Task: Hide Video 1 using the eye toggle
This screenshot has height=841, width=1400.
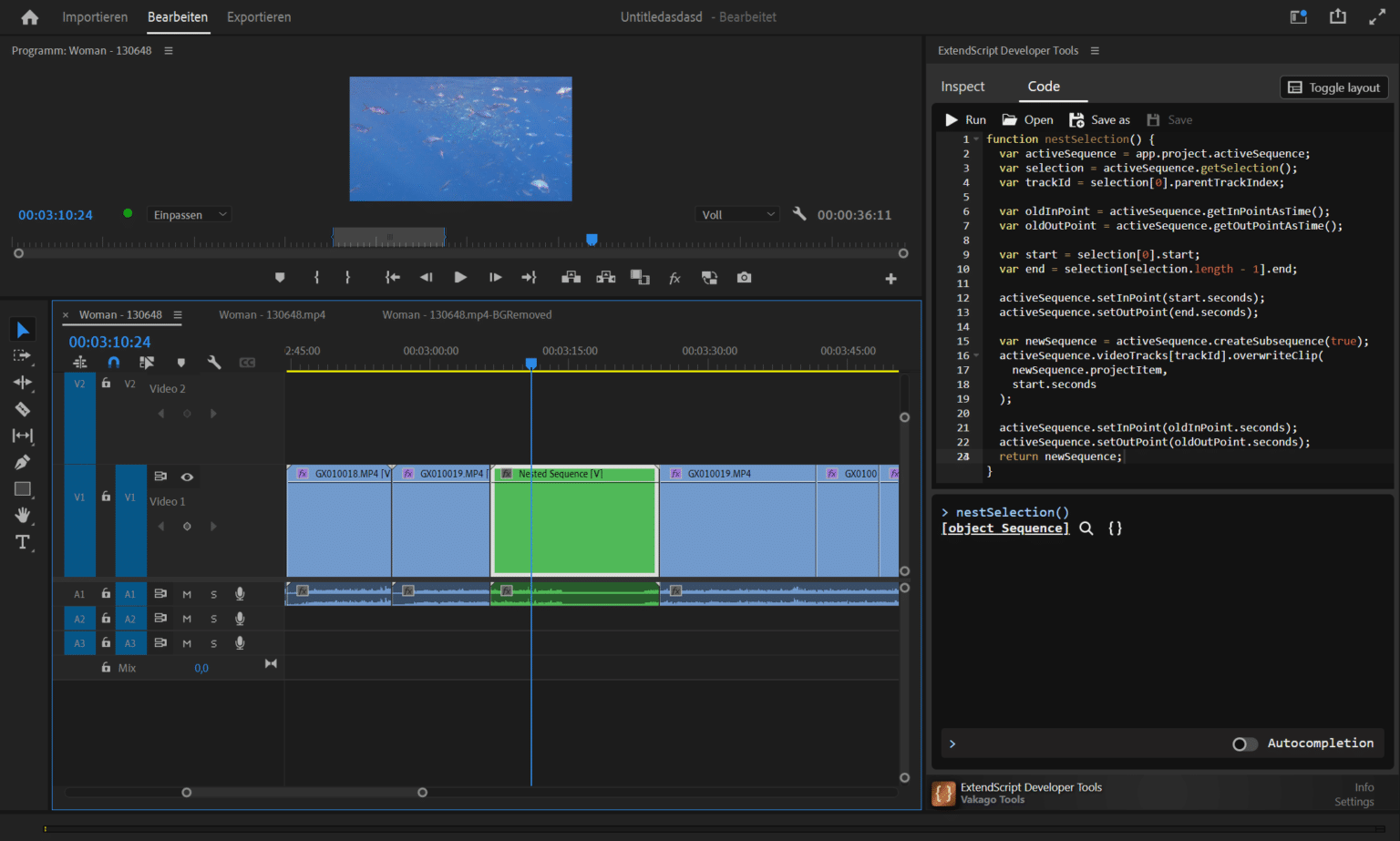Action: [187, 477]
